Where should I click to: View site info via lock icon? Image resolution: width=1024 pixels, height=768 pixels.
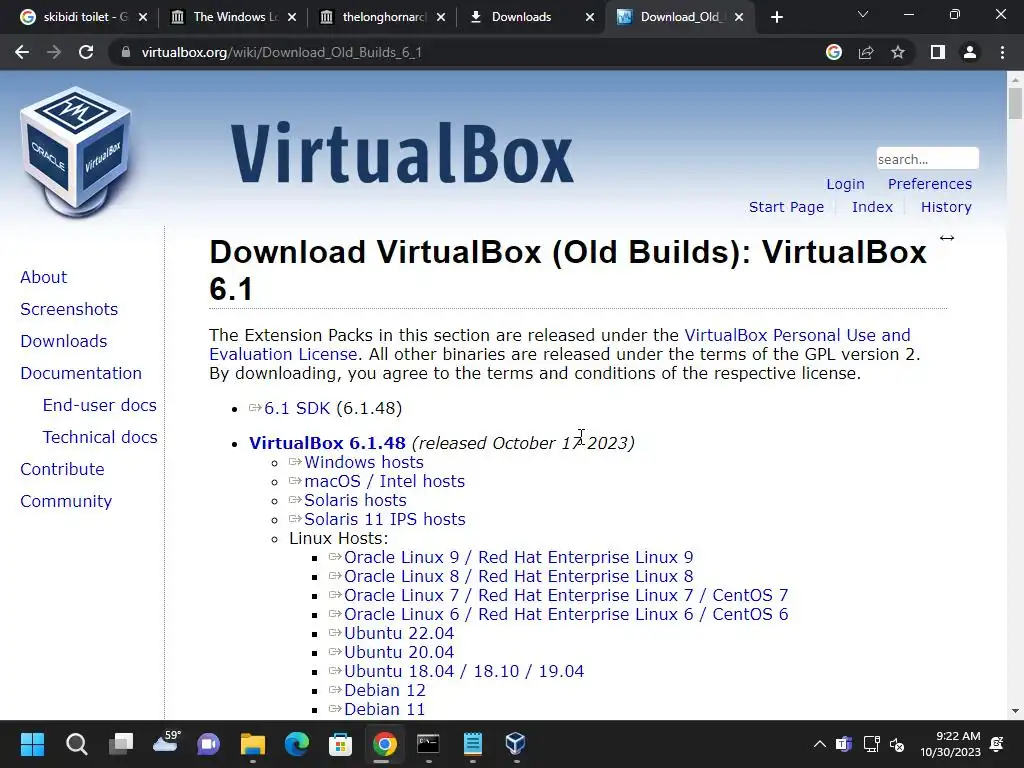pos(125,52)
